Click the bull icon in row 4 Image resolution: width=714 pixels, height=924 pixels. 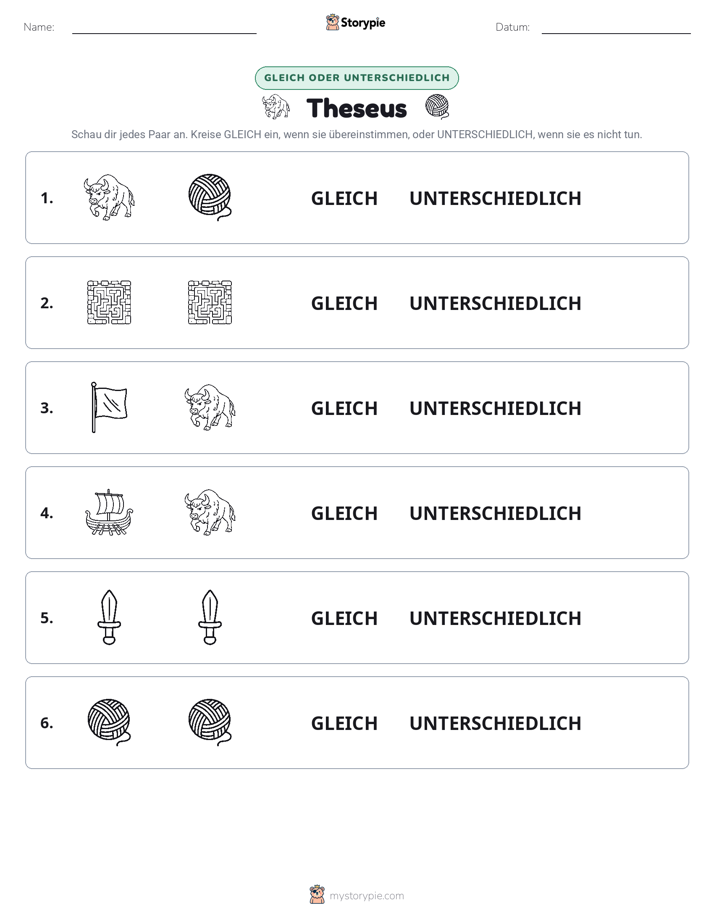click(210, 512)
